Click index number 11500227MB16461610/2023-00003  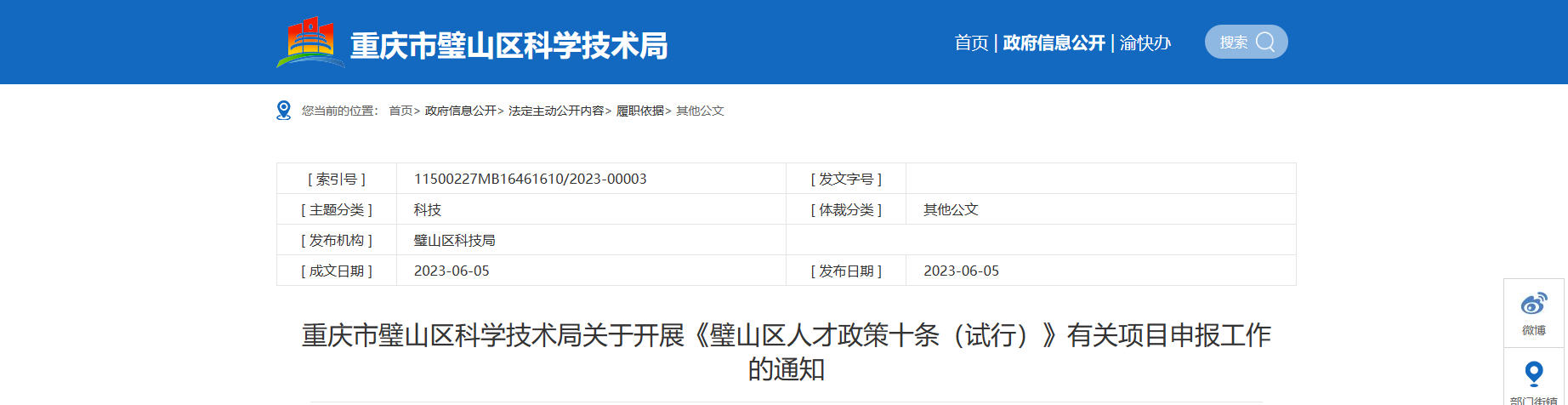click(530, 179)
